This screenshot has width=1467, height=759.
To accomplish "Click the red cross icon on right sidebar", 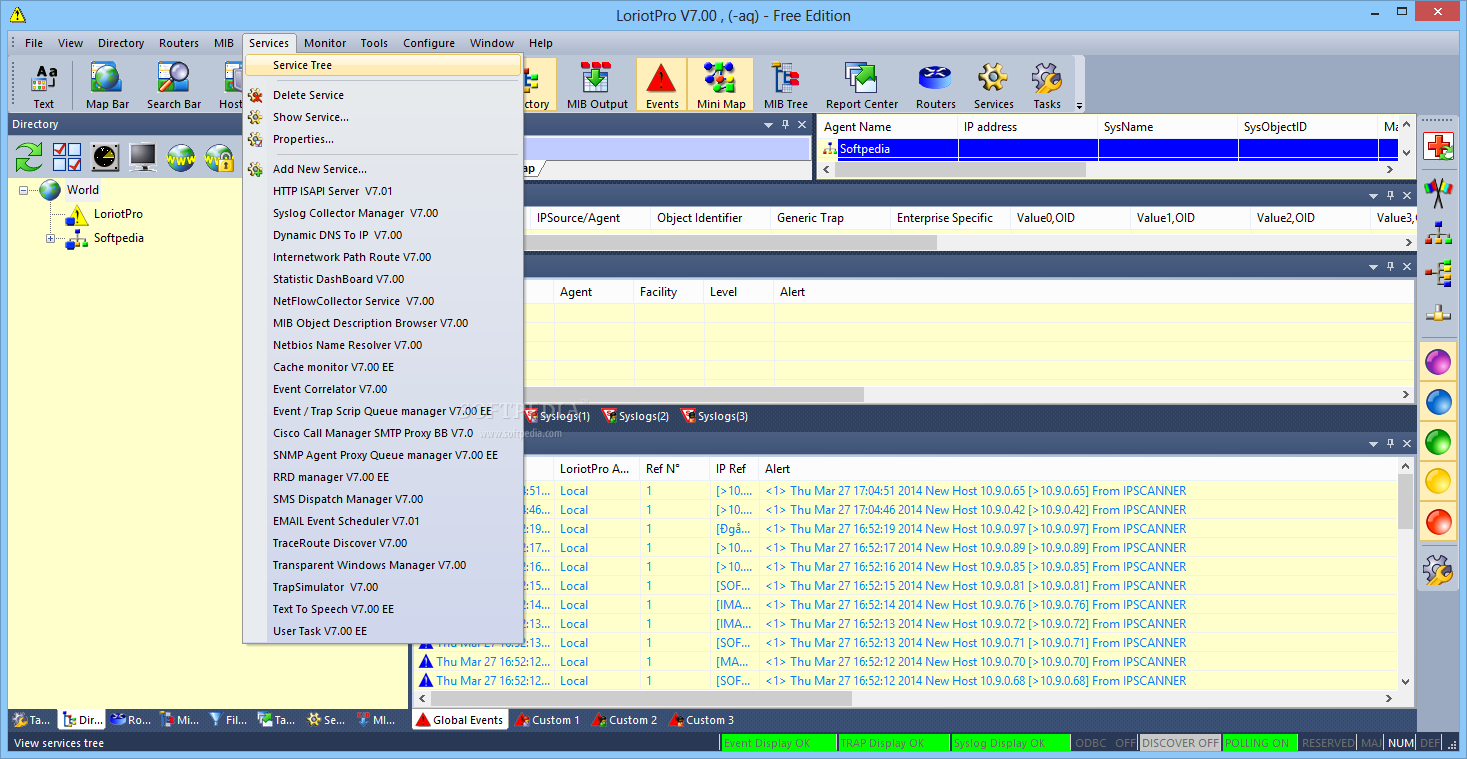I will pos(1438,147).
